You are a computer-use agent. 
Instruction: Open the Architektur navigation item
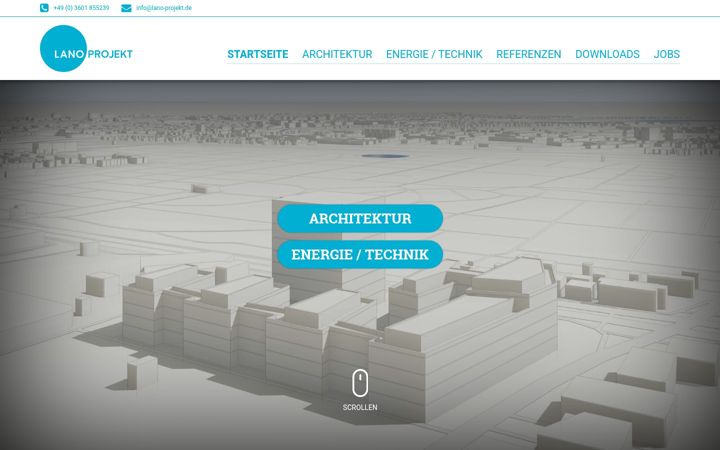(x=337, y=54)
